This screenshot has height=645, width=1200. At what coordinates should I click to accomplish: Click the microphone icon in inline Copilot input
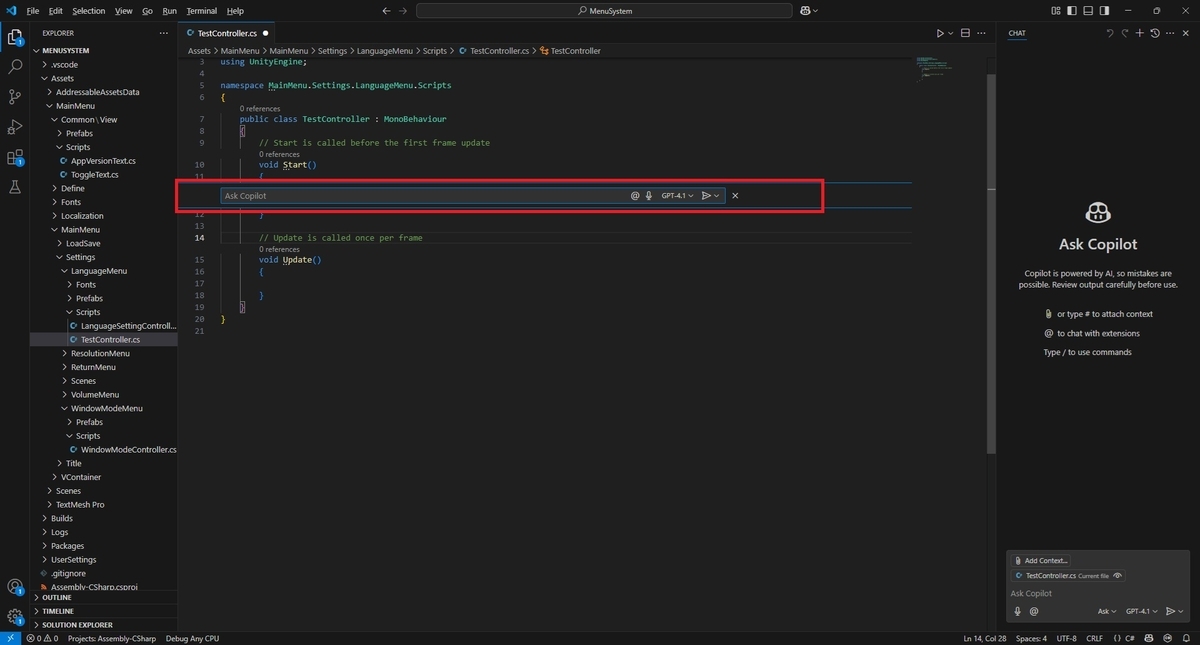[649, 196]
